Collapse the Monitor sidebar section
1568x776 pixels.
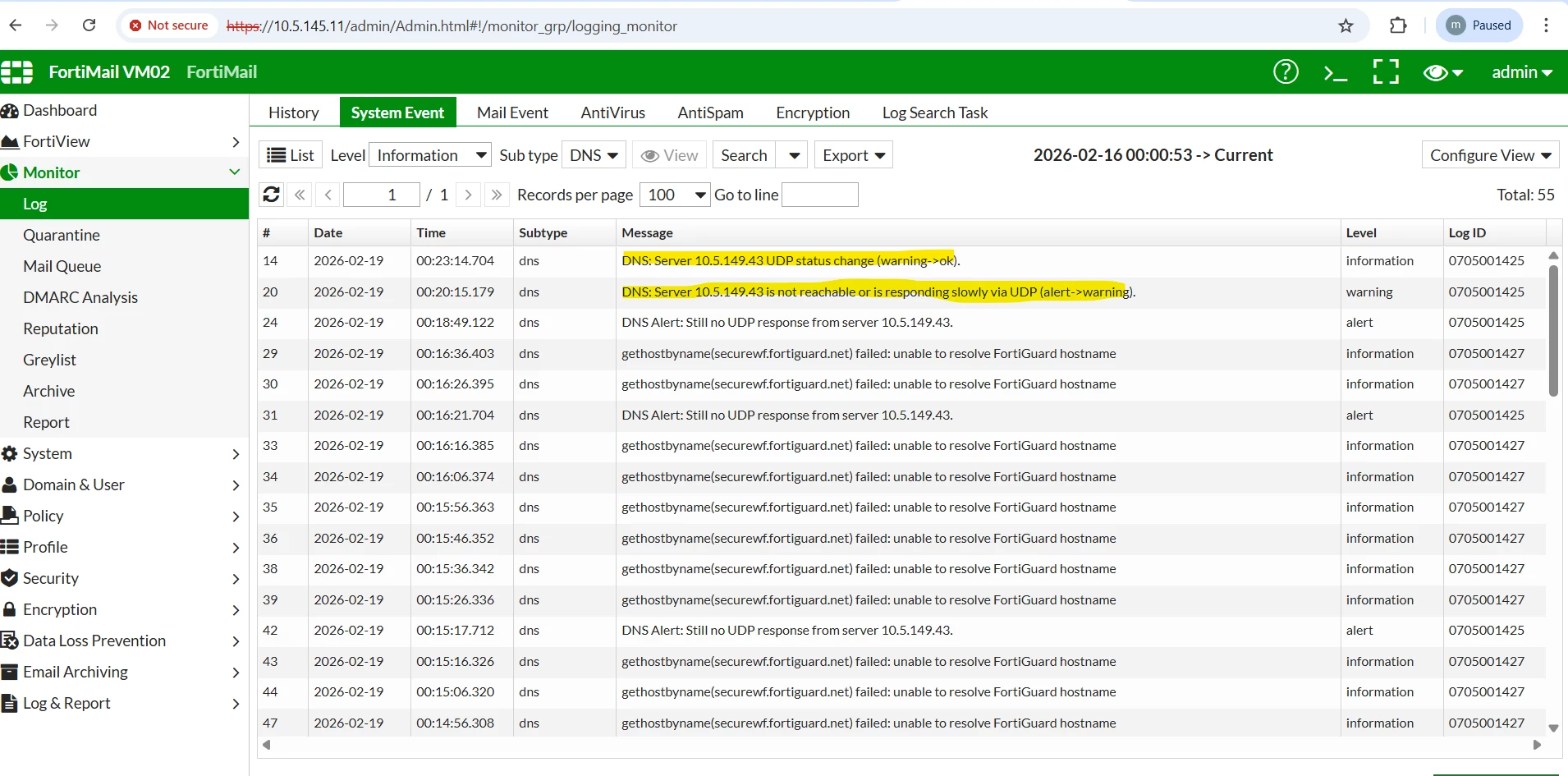(x=124, y=172)
